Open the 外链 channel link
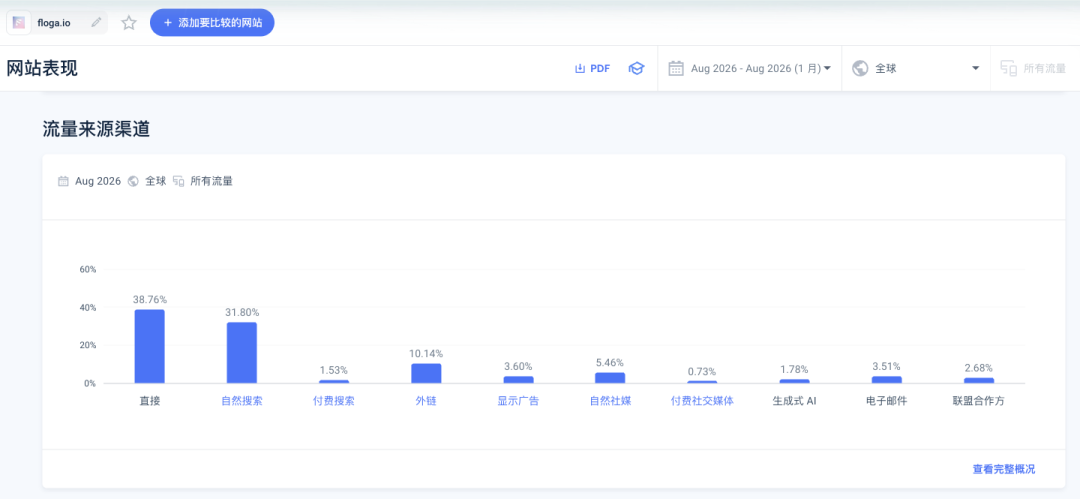1080x499 pixels. click(x=426, y=401)
